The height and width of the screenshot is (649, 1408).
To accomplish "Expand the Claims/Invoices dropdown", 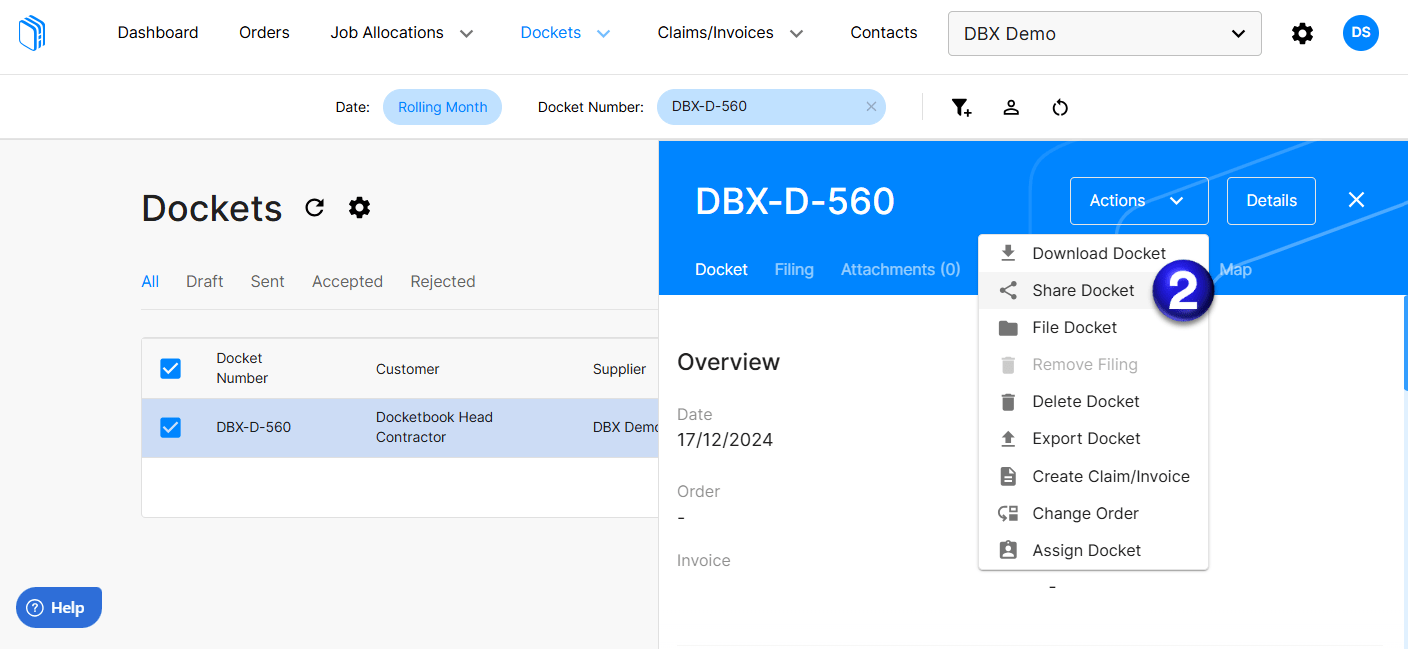I will (x=730, y=32).
